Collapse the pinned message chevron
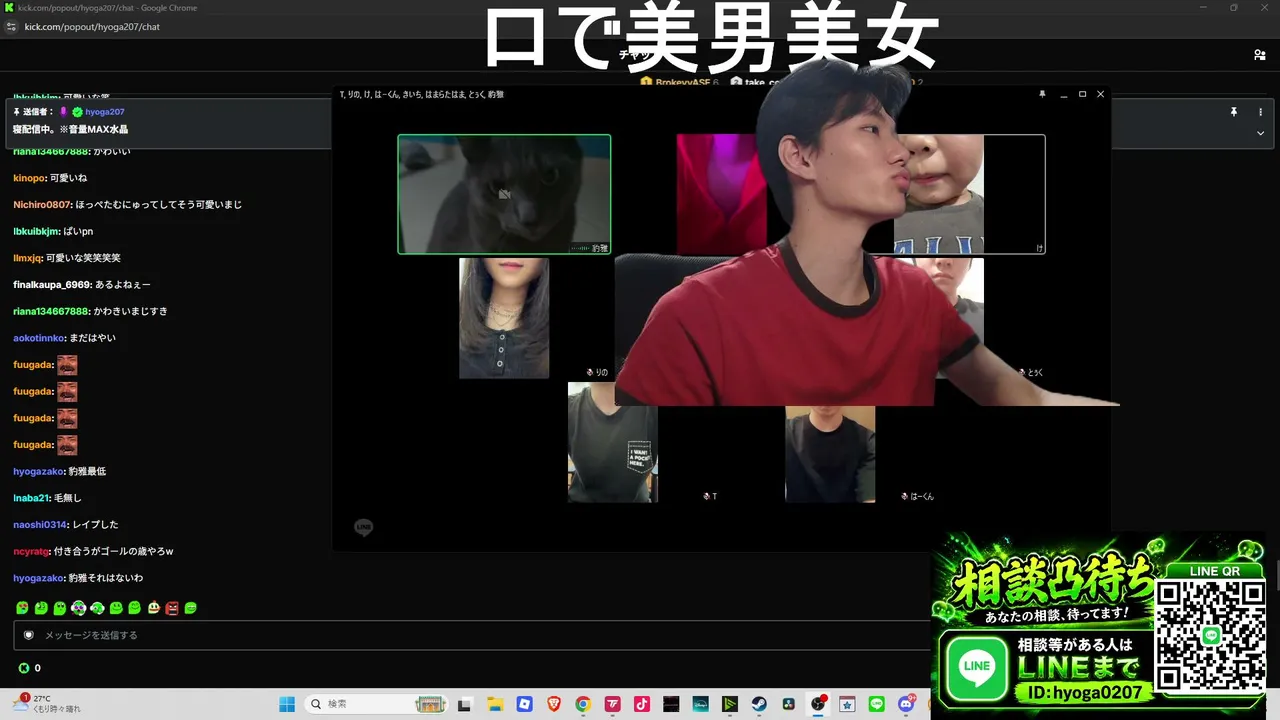Screen dimensions: 1280x720 pos(1260,133)
